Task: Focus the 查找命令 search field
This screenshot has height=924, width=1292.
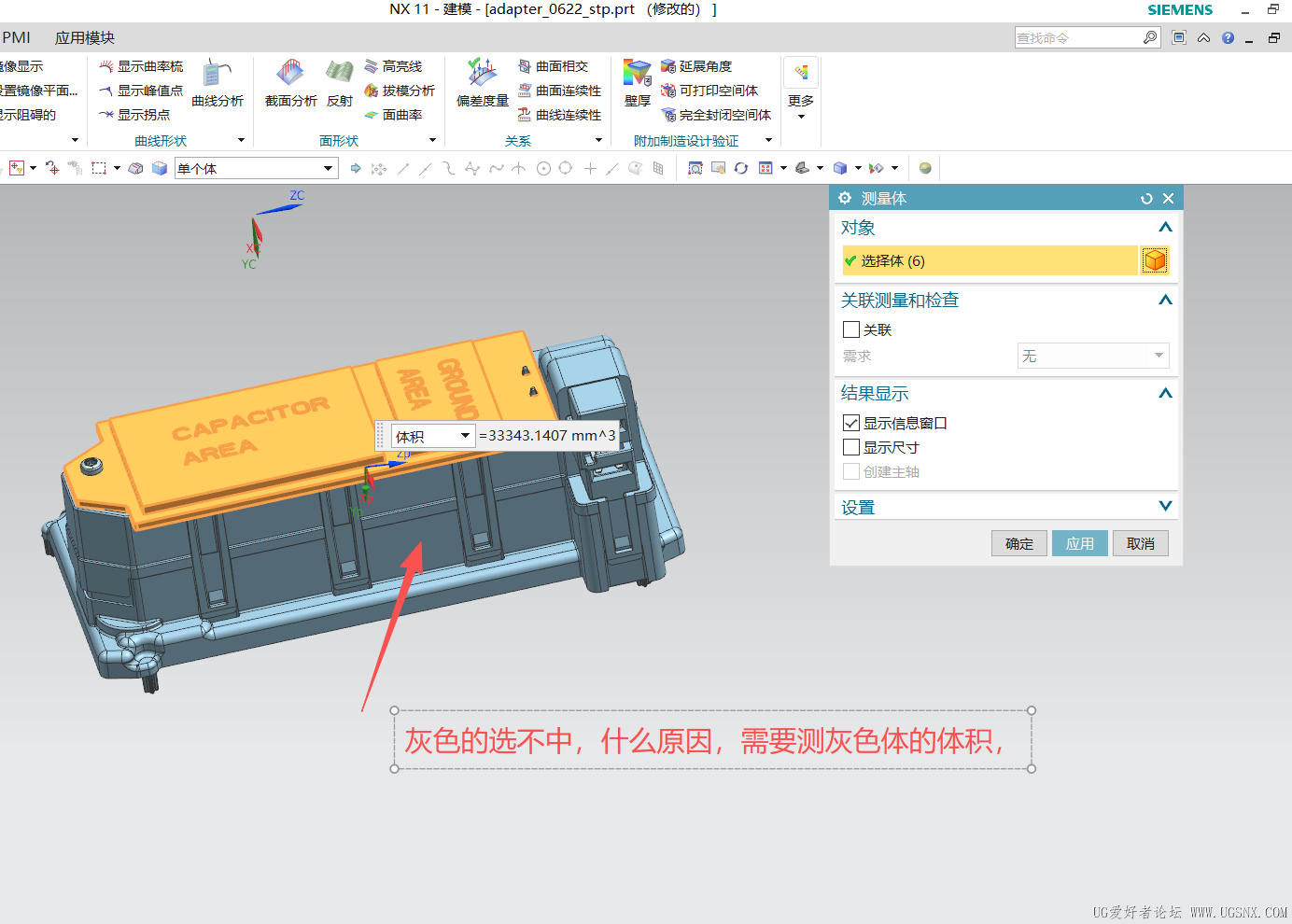Action: pyautogui.click(x=1078, y=38)
